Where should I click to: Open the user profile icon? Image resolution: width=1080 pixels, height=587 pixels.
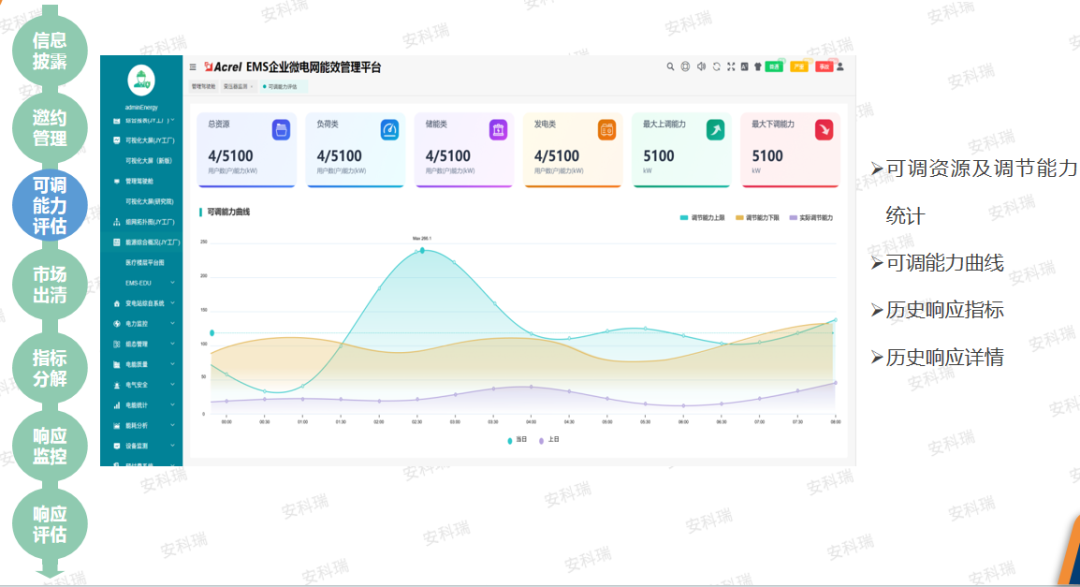(x=840, y=67)
